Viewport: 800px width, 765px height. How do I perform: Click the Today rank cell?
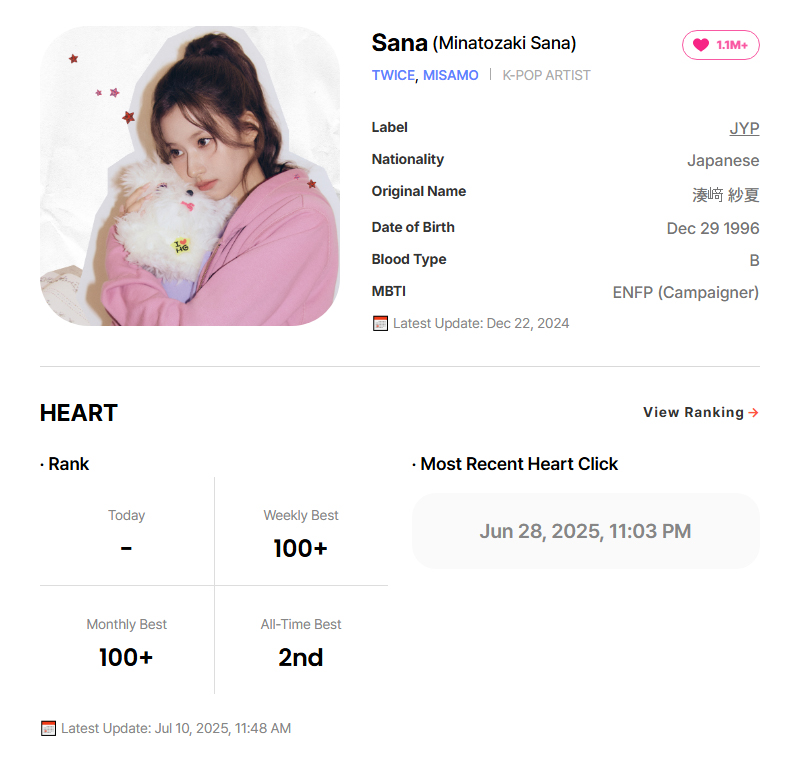pyautogui.click(x=127, y=531)
